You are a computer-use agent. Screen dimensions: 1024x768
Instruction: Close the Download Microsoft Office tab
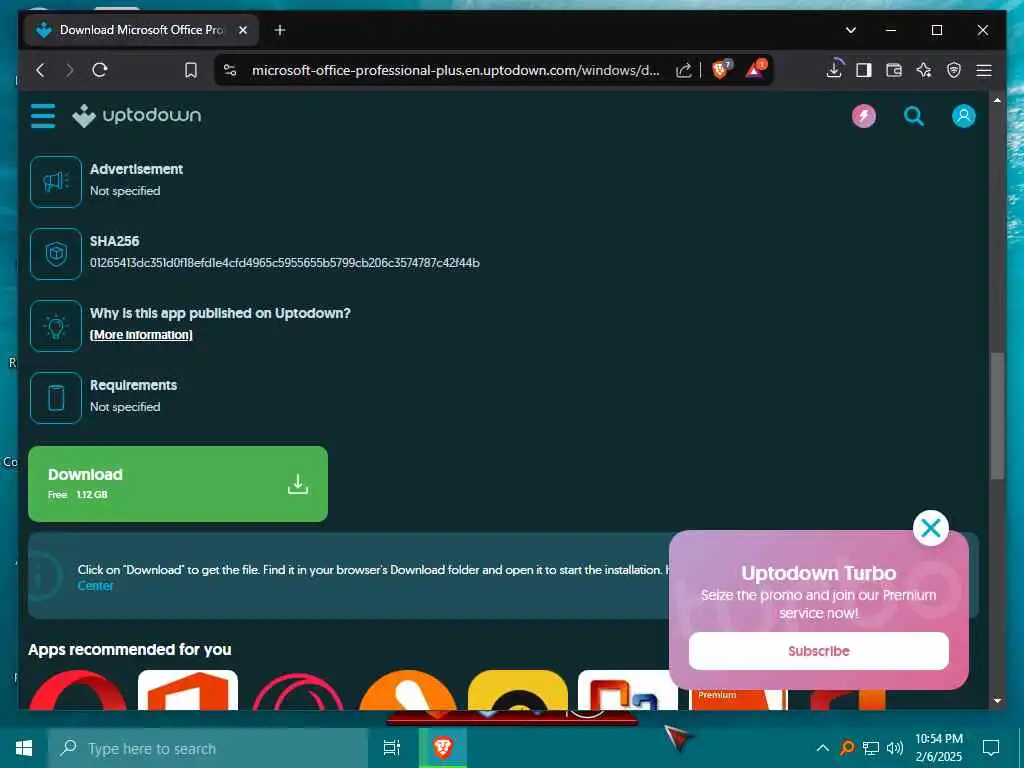tap(243, 30)
